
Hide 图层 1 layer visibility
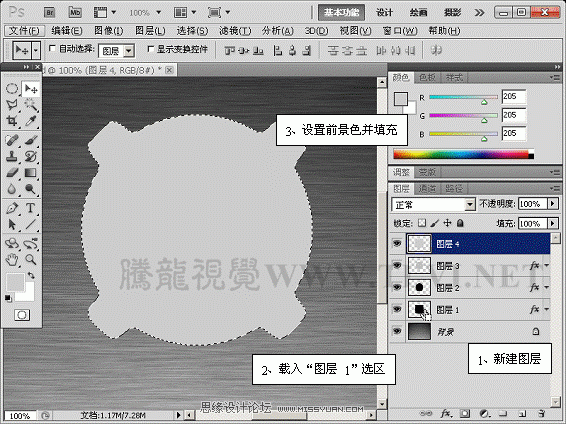click(x=397, y=309)
